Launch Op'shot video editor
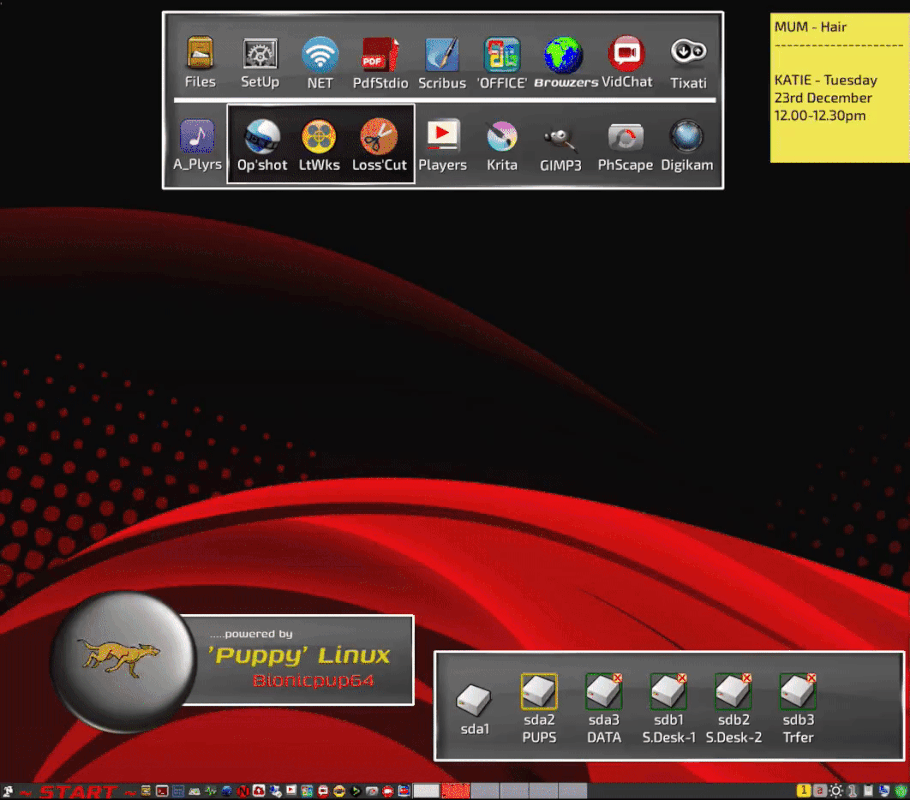 (x=262, y=137)
